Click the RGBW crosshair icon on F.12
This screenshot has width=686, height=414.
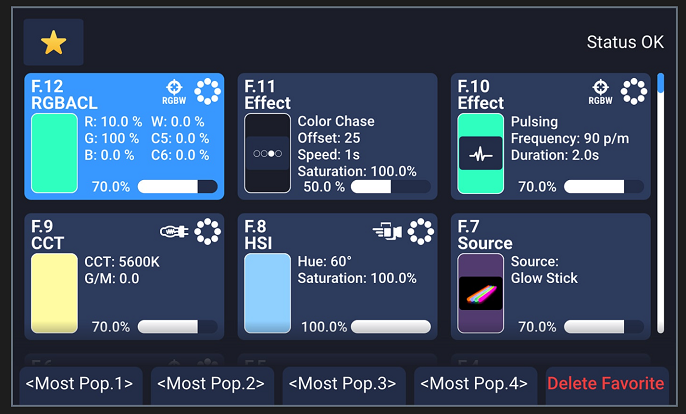[174, 92]
